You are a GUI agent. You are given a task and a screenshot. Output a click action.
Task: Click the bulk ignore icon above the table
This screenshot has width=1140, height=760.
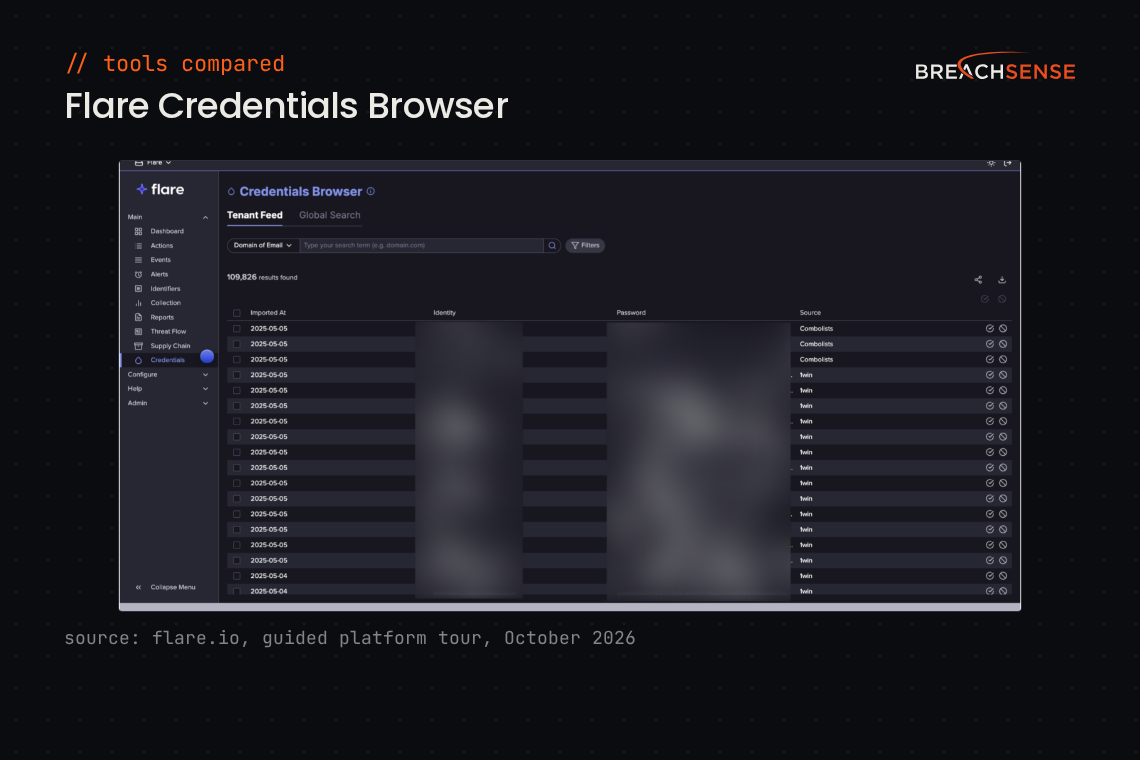(1002, 299)
